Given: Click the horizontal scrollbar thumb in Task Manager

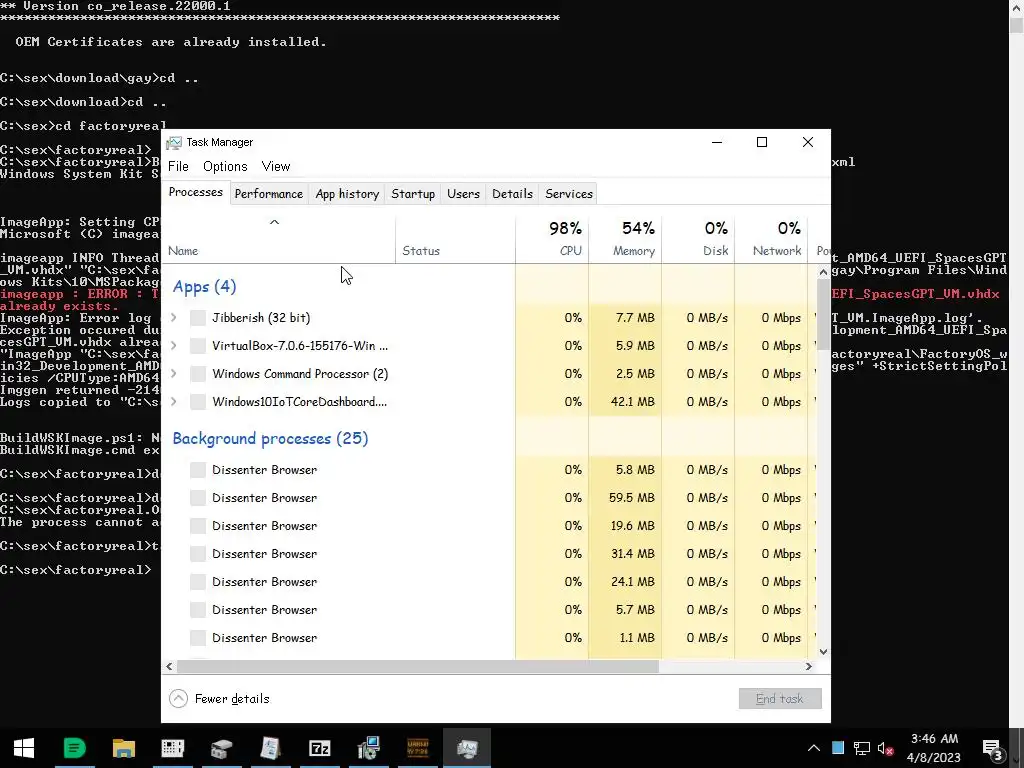Looking at the screenshot, I should pos(418,667).
